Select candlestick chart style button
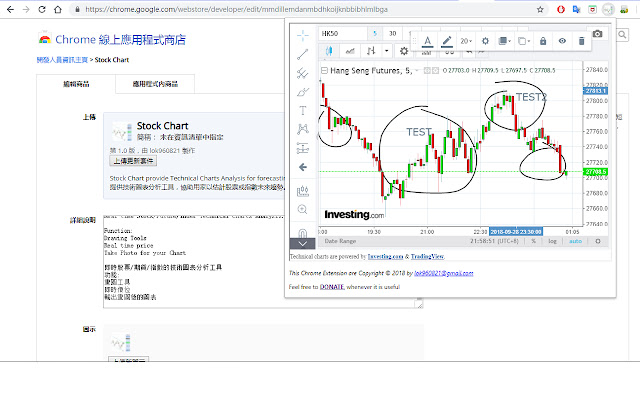The height and width of the screenshot is (400, 640). click(329, 51)
